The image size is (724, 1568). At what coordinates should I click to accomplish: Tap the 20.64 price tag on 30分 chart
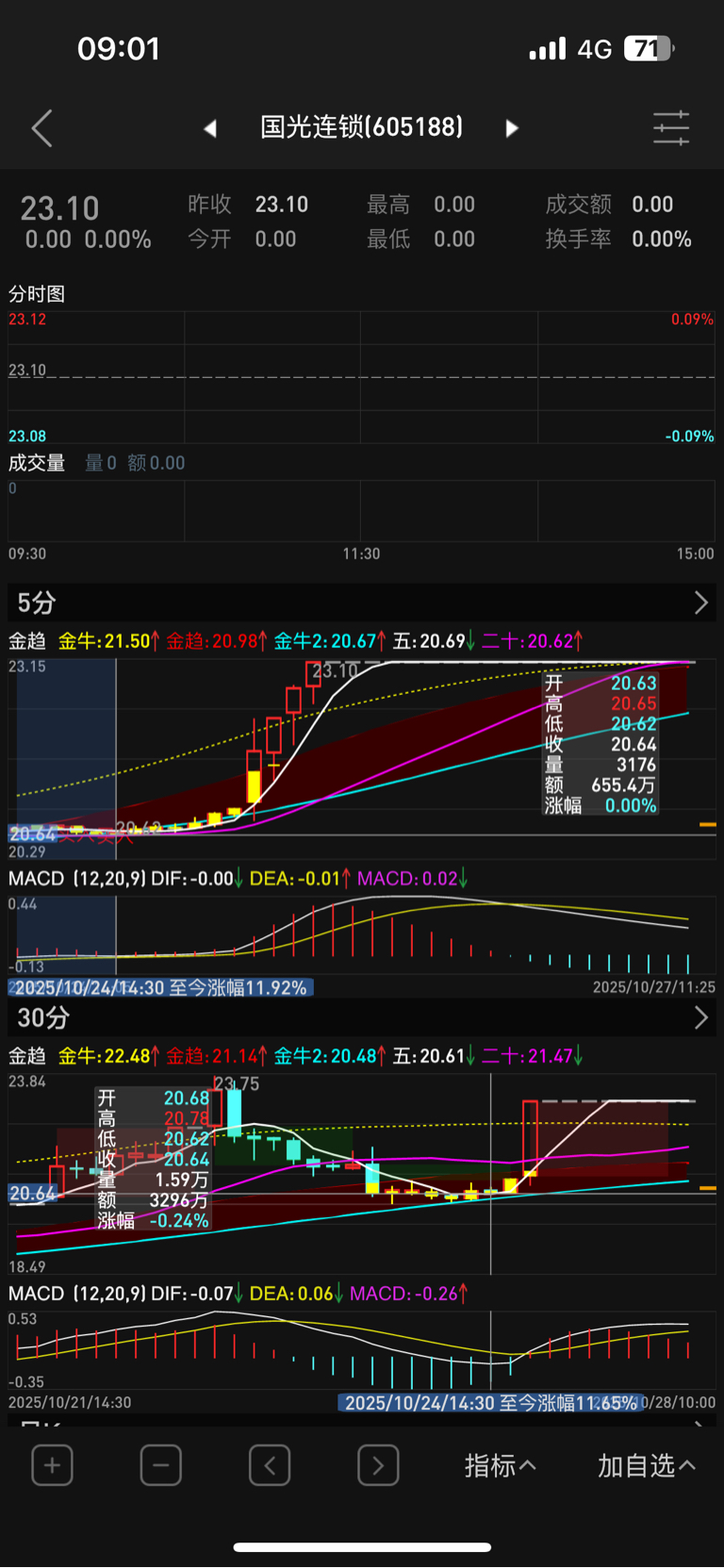pyautogui.click(x=33, y=1194)
